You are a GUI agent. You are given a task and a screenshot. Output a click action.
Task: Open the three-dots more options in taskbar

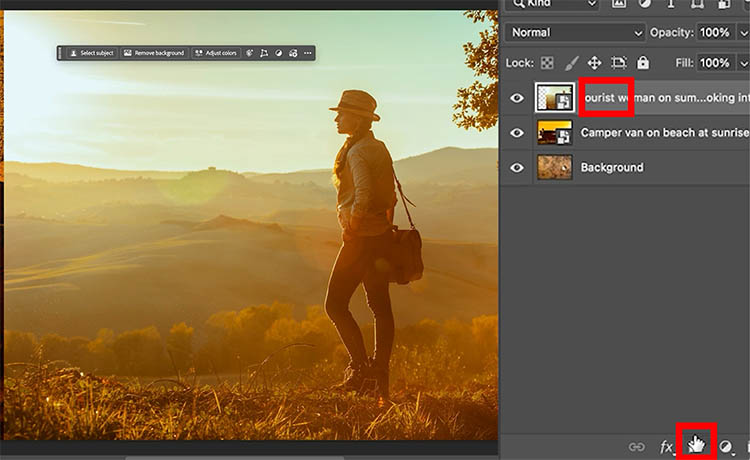click(307, 52)
